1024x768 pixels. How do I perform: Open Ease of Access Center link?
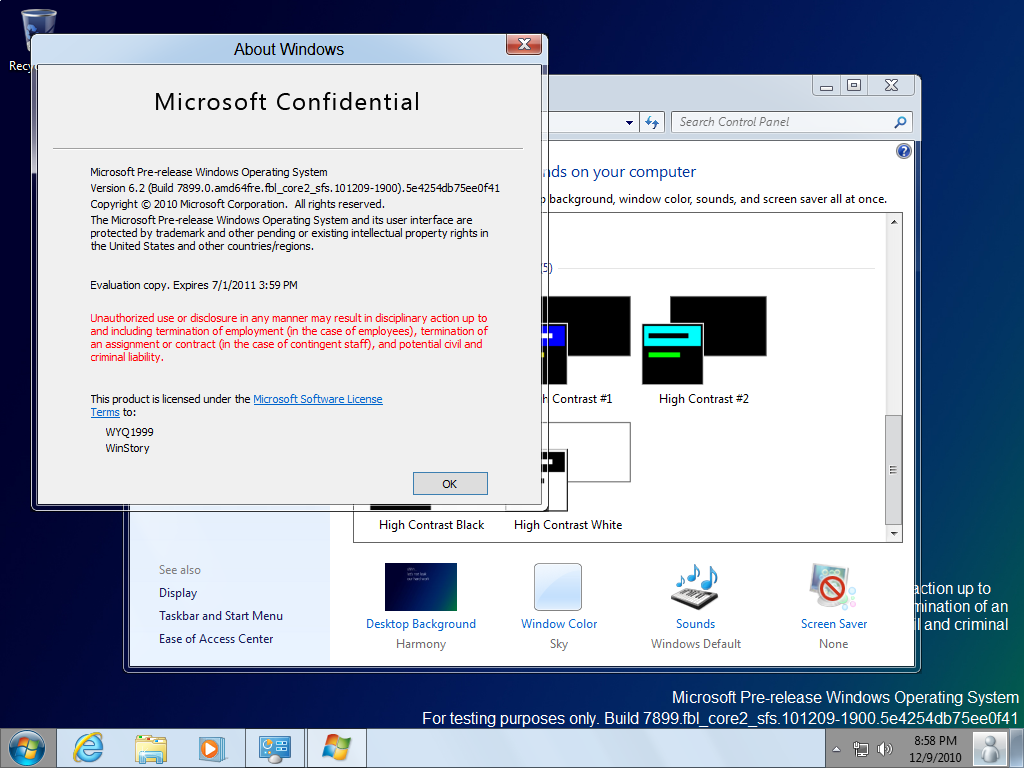tap(216, 639)
